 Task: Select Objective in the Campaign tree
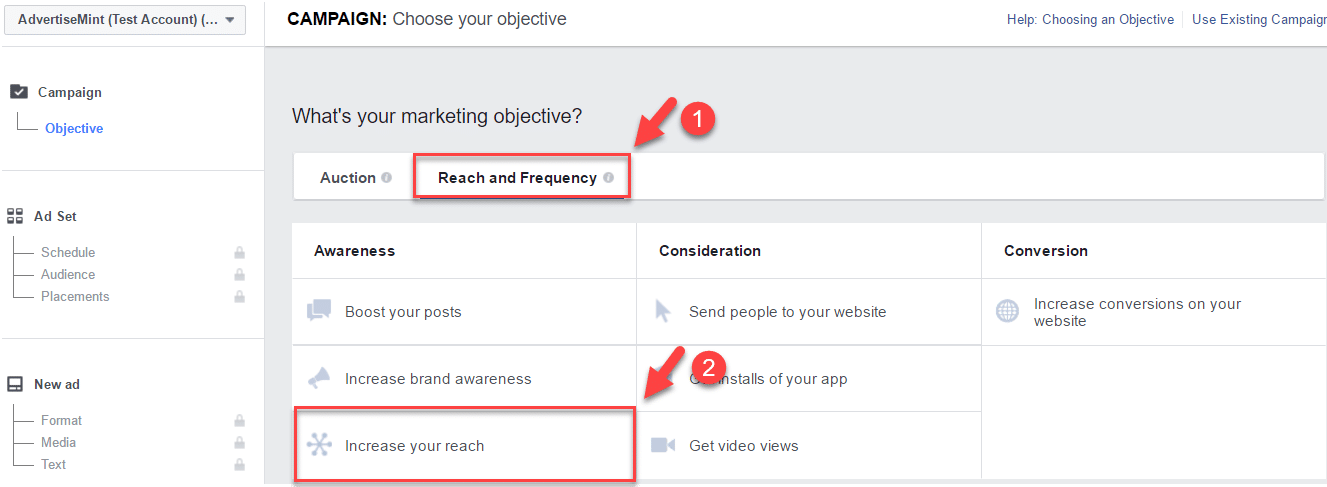(x=74, y=128)
